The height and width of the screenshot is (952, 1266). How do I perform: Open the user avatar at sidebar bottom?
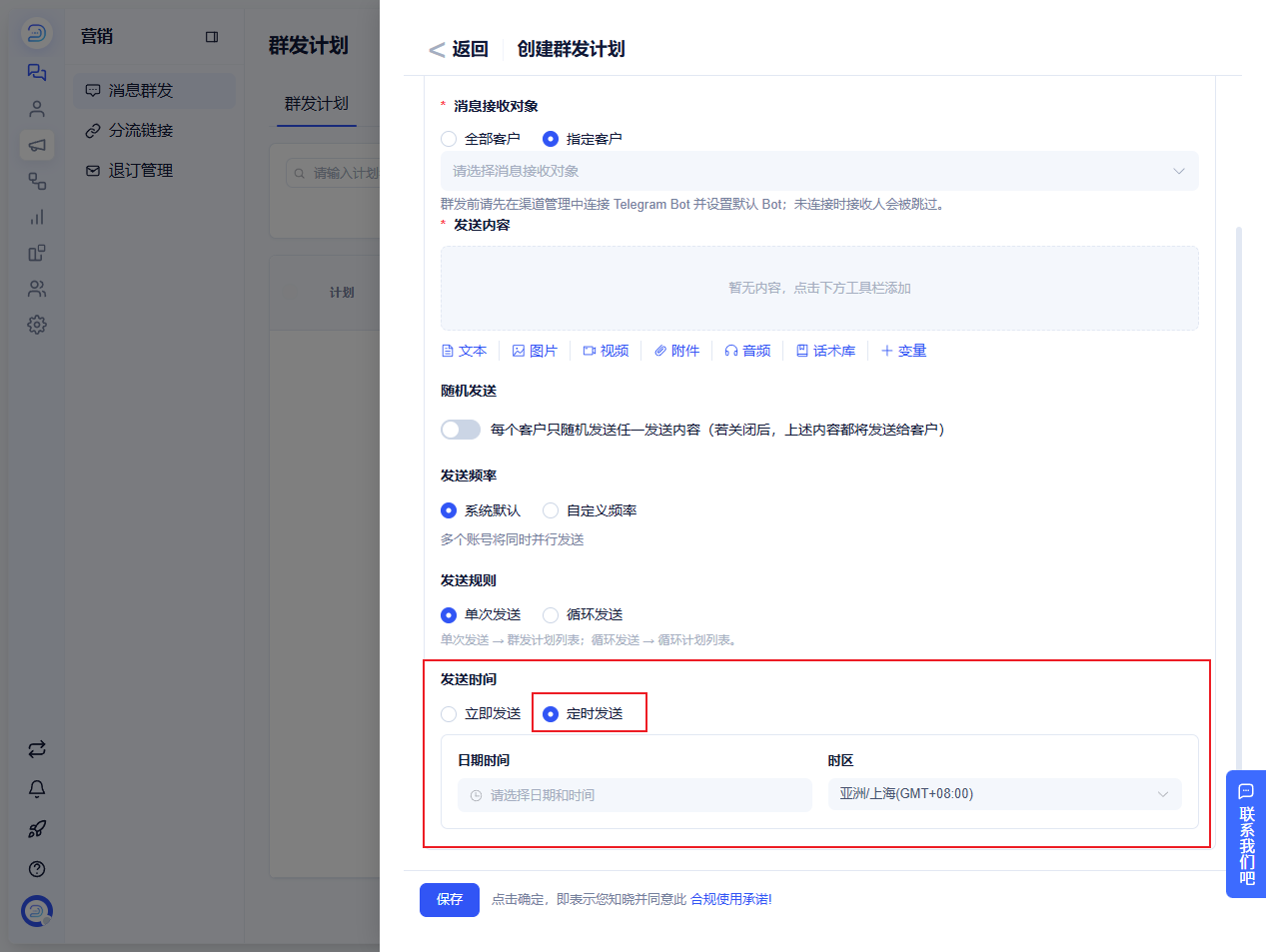37,911
